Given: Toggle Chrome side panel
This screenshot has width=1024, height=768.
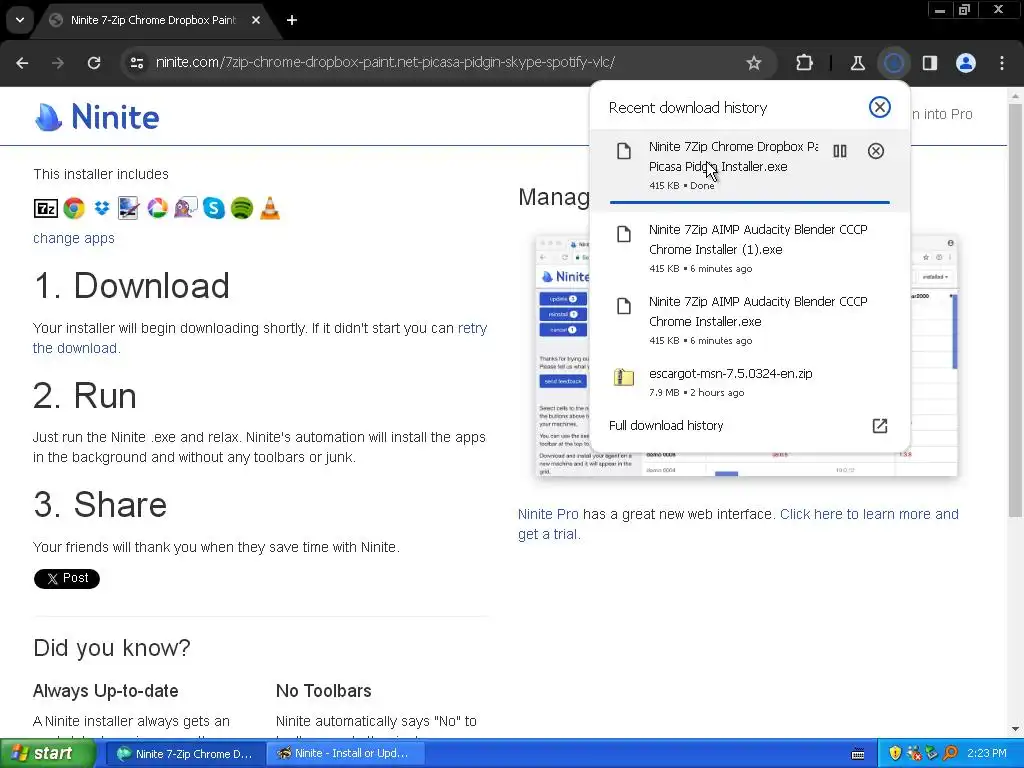Looking at the screenshot, I should click(930, 63).
